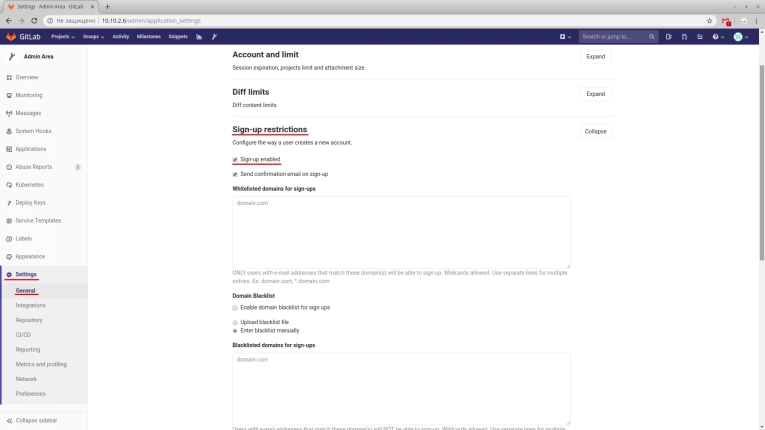Bookmark this page with the star icon
The image size is (765, 430).
click(709, 20)
